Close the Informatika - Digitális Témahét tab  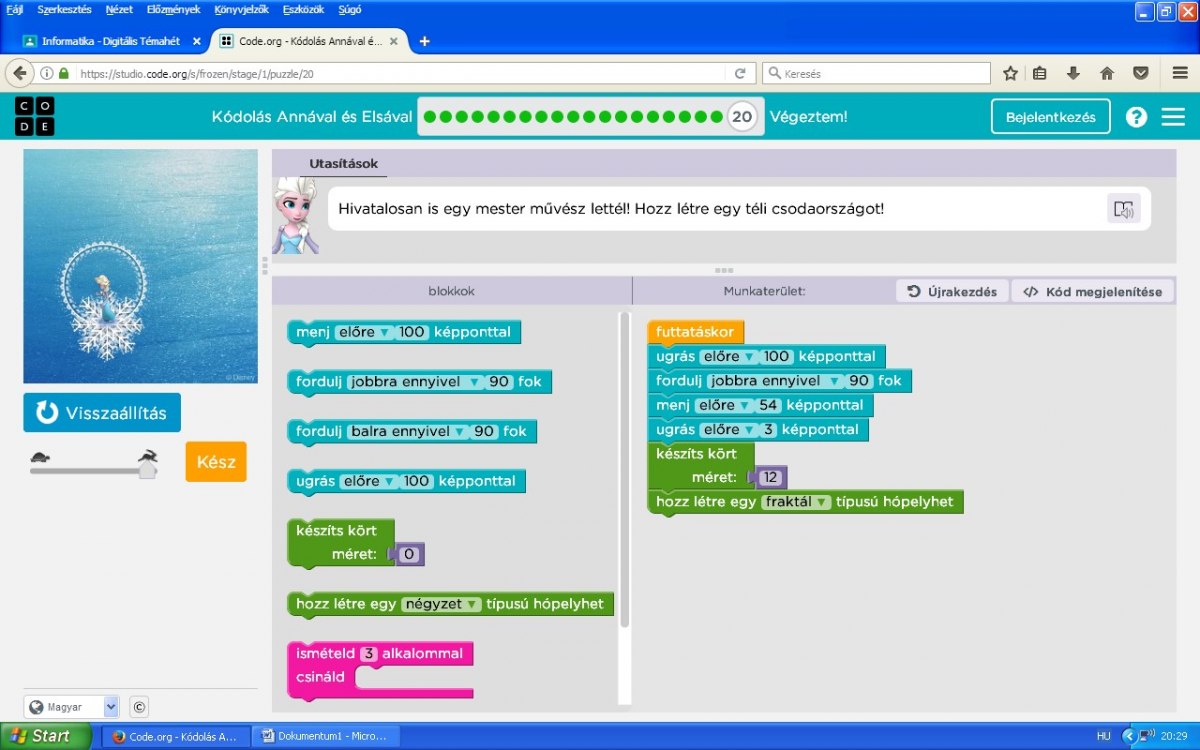pyautogui.click(x=196, y=41)
